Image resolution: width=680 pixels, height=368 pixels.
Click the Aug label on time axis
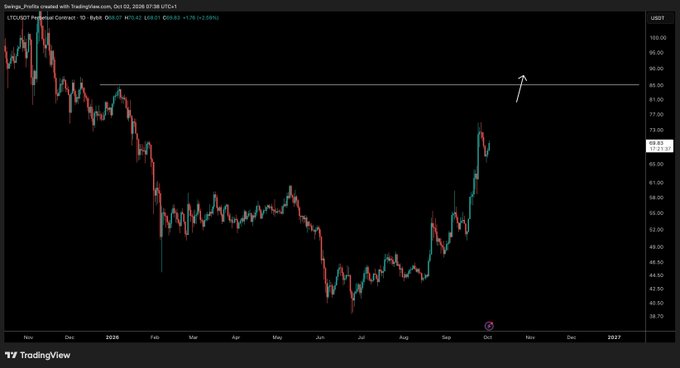click(x=404, y=337)
